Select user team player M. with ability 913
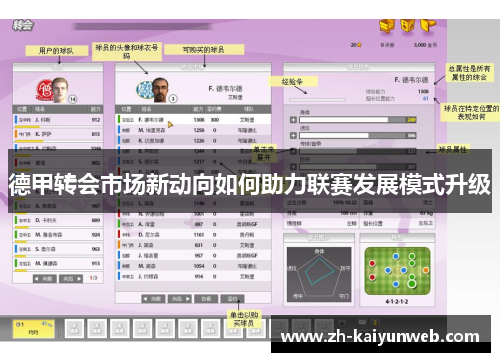 tap(58, 263)
